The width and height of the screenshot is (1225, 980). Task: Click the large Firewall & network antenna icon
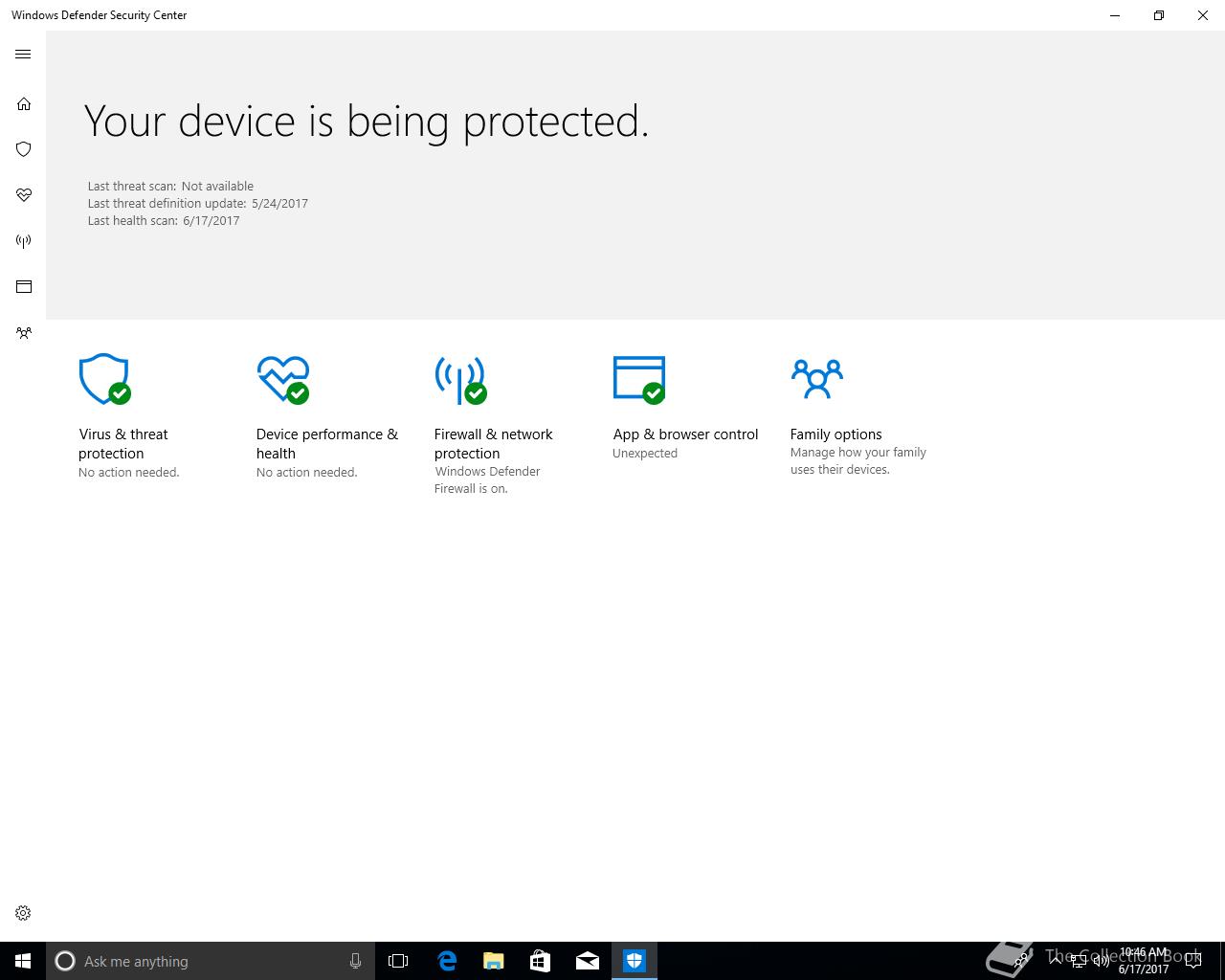(x=461, y=380)
